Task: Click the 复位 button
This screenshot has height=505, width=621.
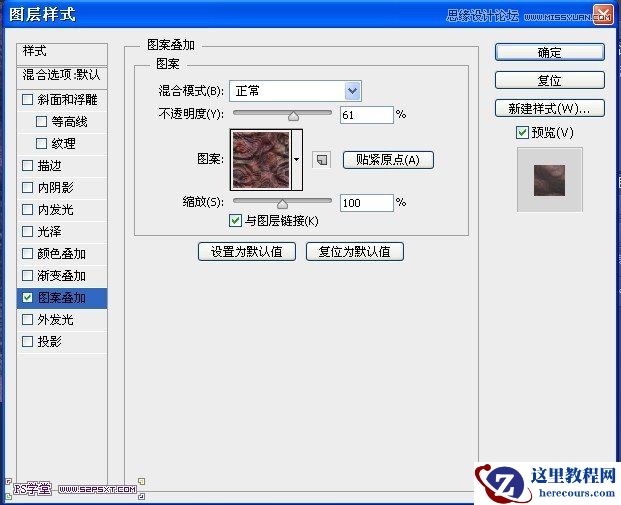Action: (550, 80)
